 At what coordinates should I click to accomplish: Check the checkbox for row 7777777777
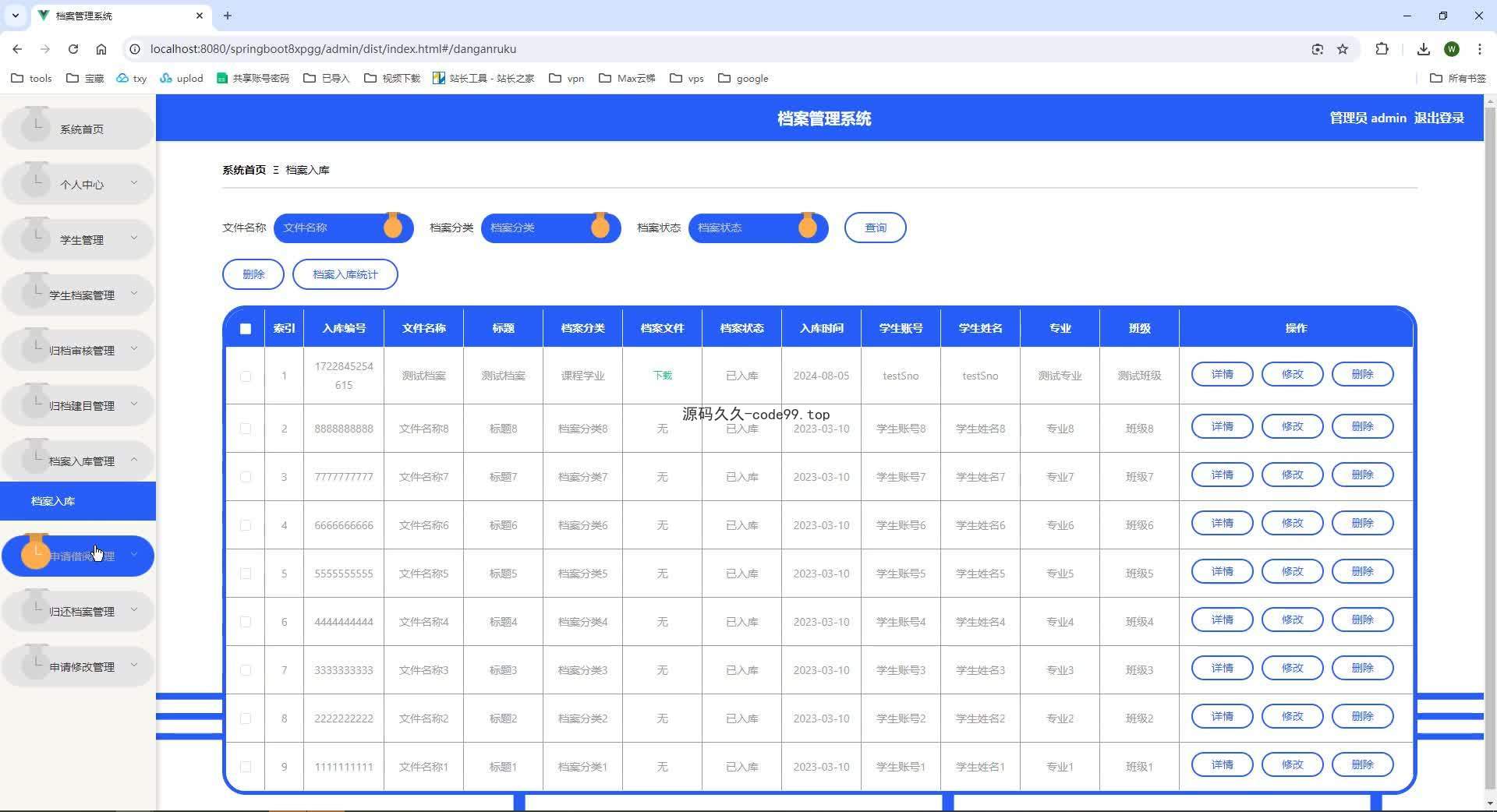(246, 477)
